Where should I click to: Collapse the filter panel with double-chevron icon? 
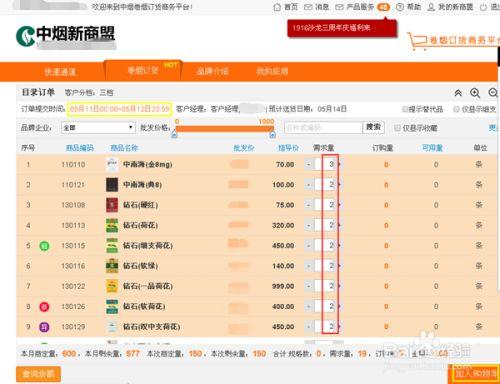(x=458, y=93)
